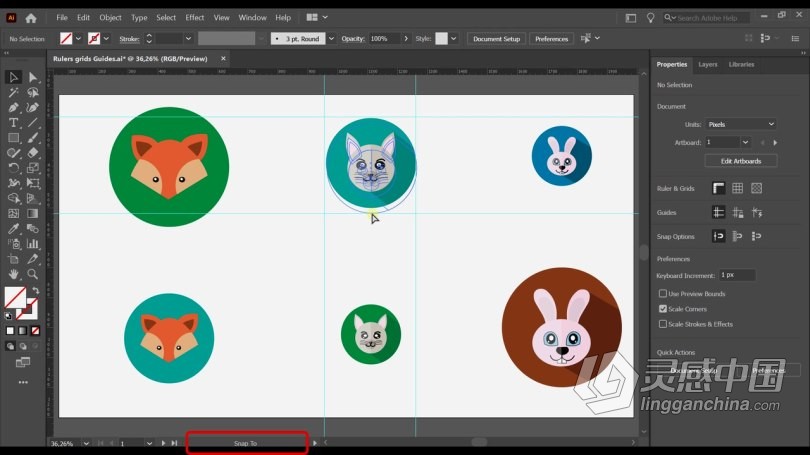Open the Effect menu

click(195, 18)
